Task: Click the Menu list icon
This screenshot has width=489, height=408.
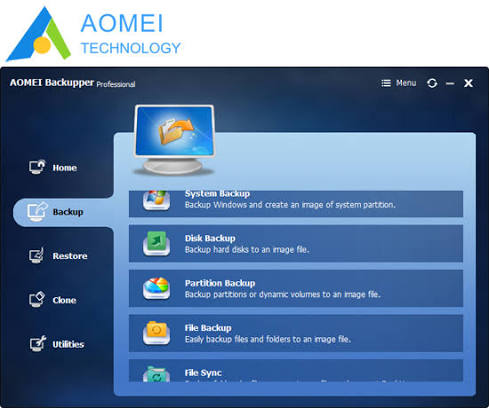Action: pyautogui.click(x=386, y=83)
